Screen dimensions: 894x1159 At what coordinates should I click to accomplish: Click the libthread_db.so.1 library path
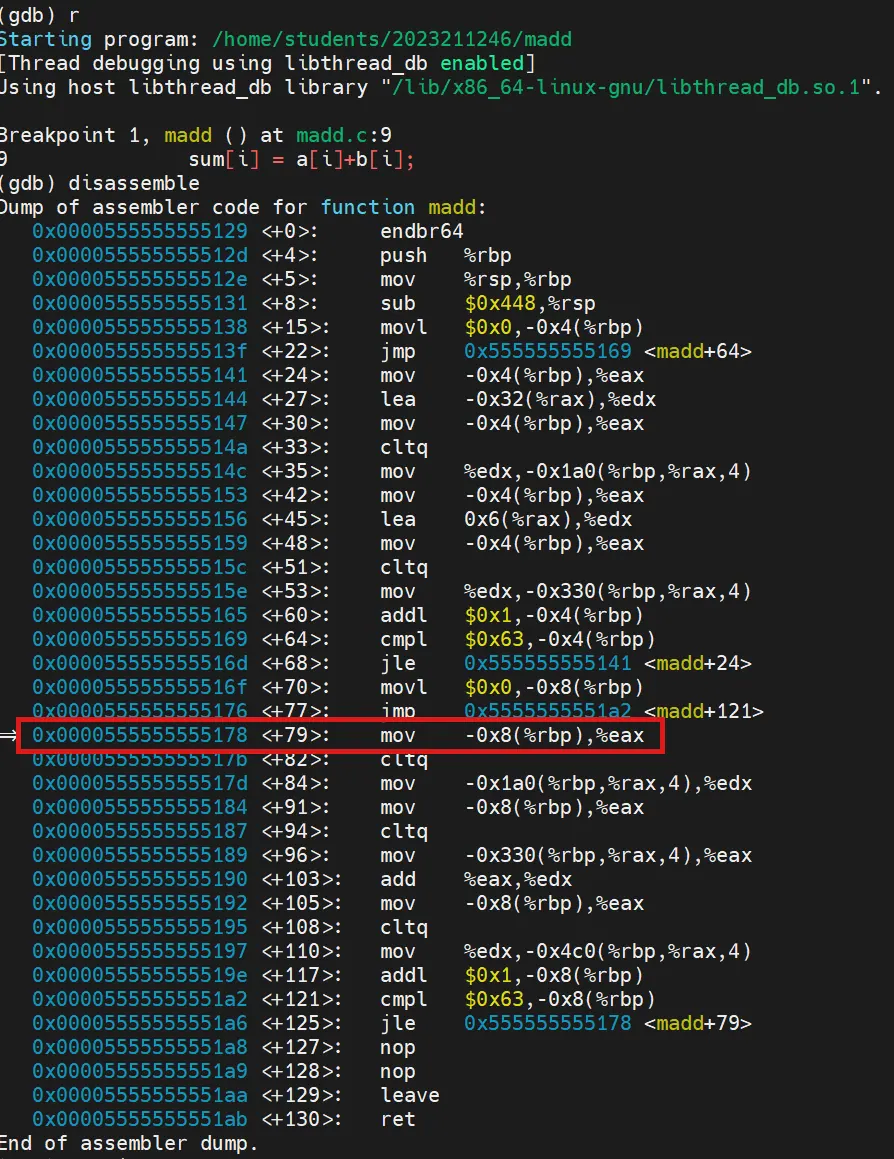[628, 87]
